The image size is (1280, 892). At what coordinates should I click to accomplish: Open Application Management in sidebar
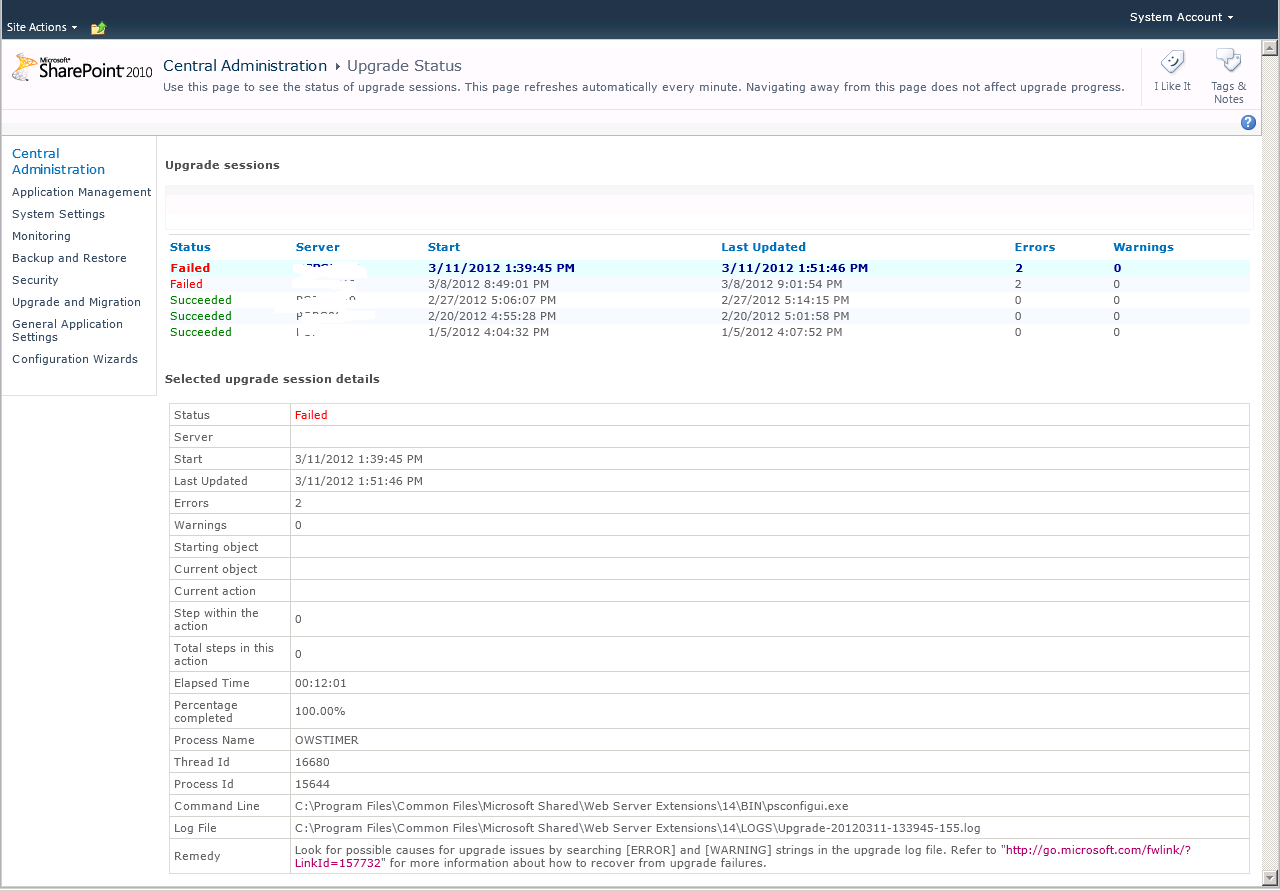click(81, 192)
